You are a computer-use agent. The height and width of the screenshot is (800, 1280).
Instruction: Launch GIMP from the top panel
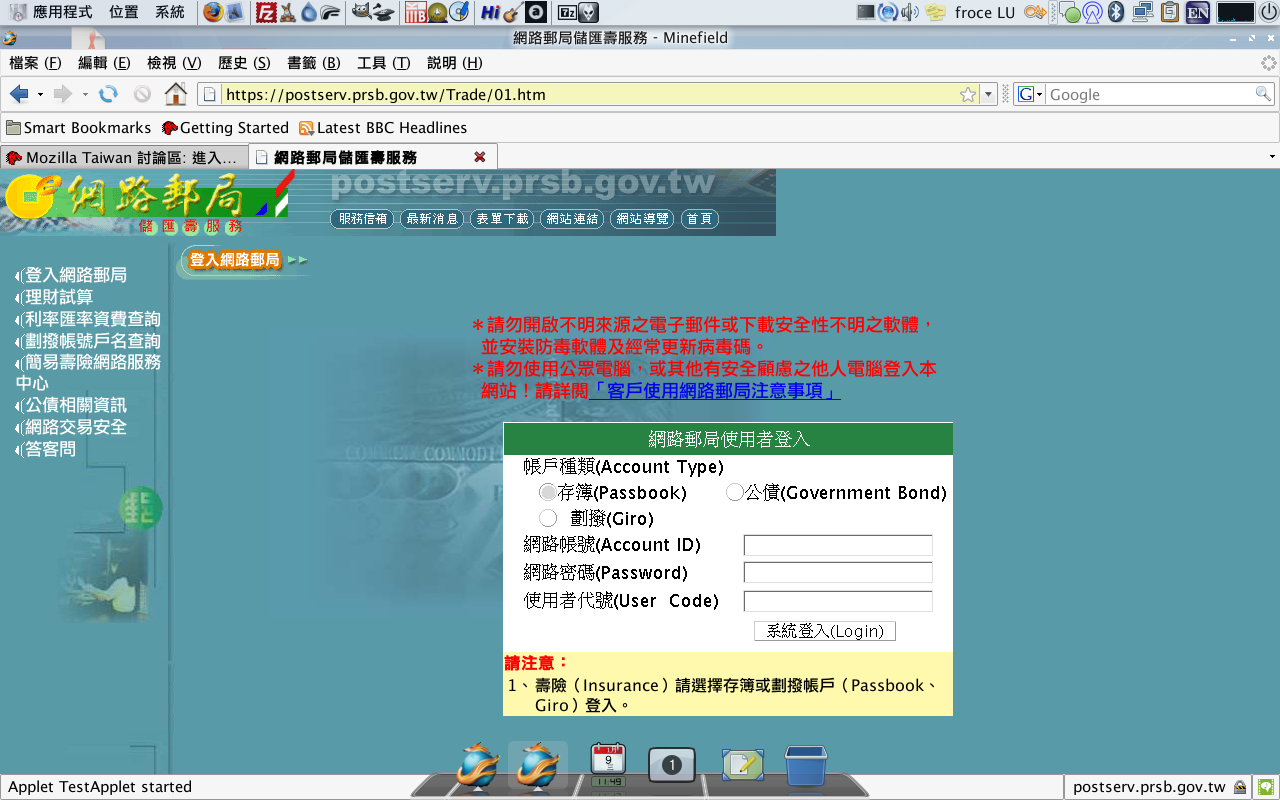point(361,12)
